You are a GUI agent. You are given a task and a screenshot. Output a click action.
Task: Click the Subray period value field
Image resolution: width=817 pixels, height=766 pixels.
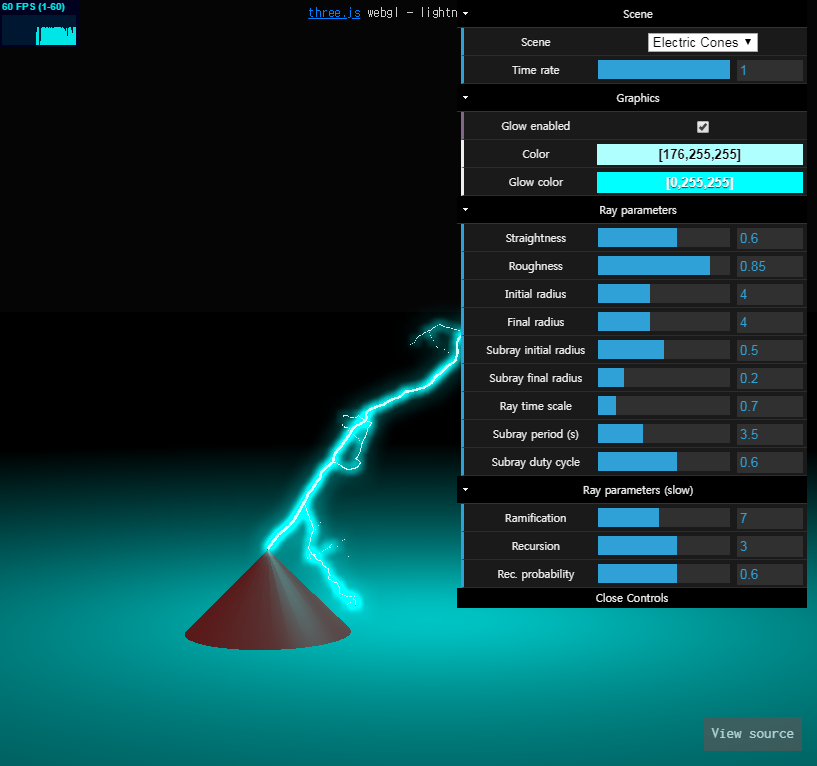769,434
